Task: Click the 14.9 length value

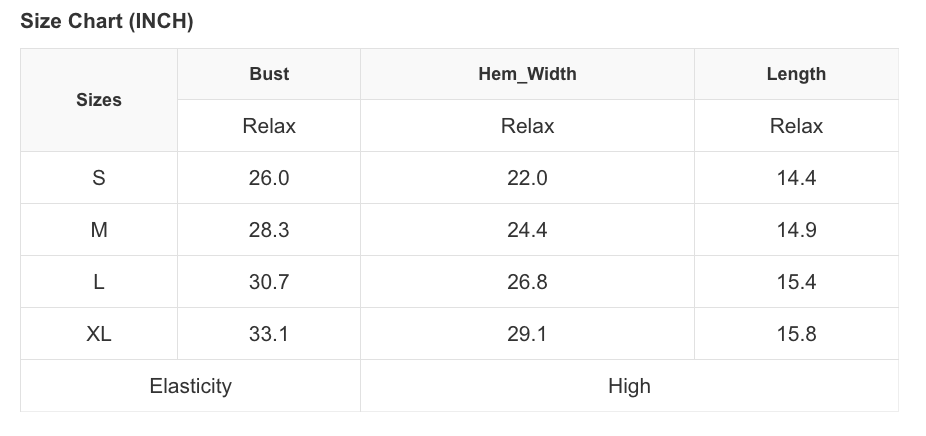Action: (x=796, y=230)
